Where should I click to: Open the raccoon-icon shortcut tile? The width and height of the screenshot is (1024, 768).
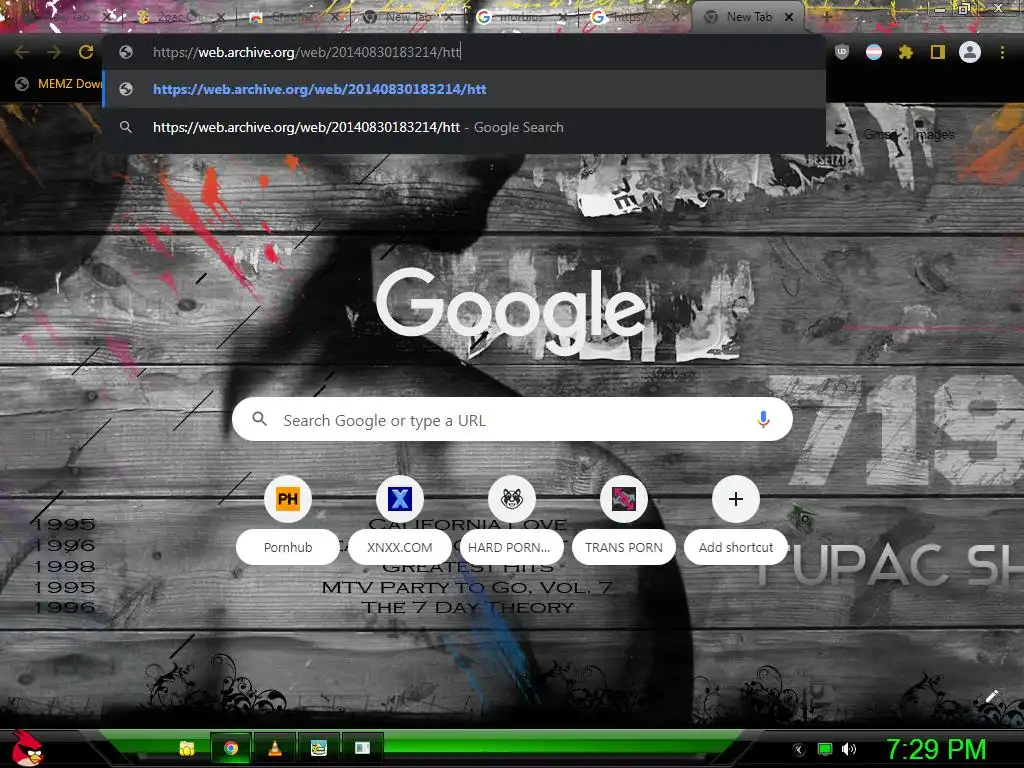point(511,499)
